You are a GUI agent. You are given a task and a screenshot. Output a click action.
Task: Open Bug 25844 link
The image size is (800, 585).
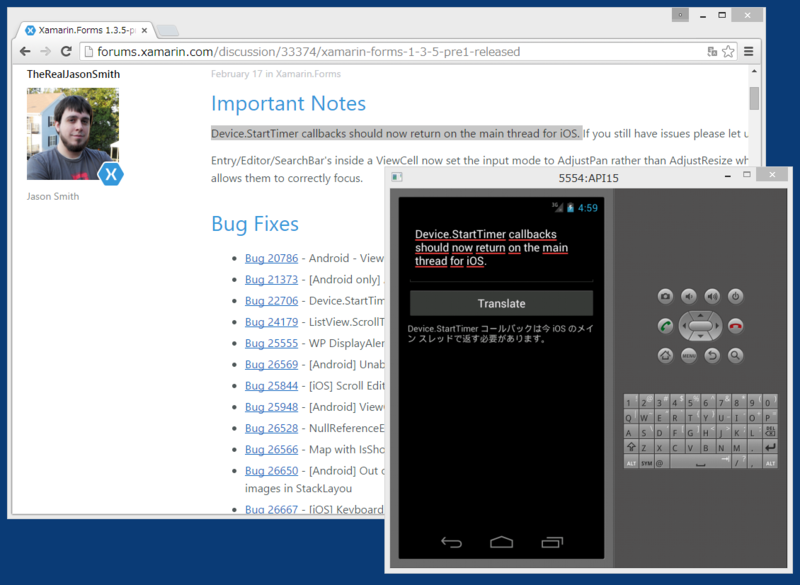coord(271,386)
